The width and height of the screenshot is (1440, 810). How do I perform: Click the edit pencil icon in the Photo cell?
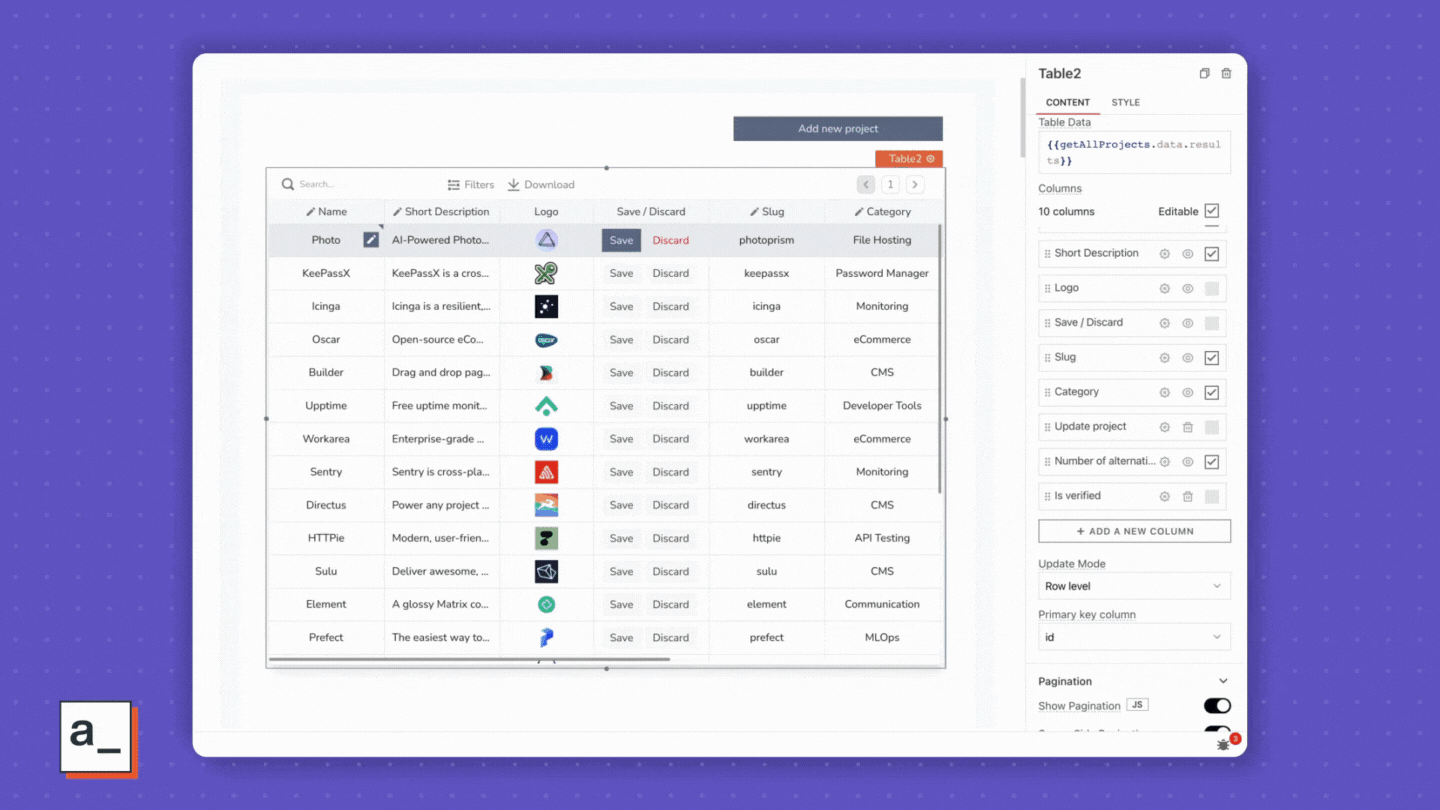click(x=371, y=240)
